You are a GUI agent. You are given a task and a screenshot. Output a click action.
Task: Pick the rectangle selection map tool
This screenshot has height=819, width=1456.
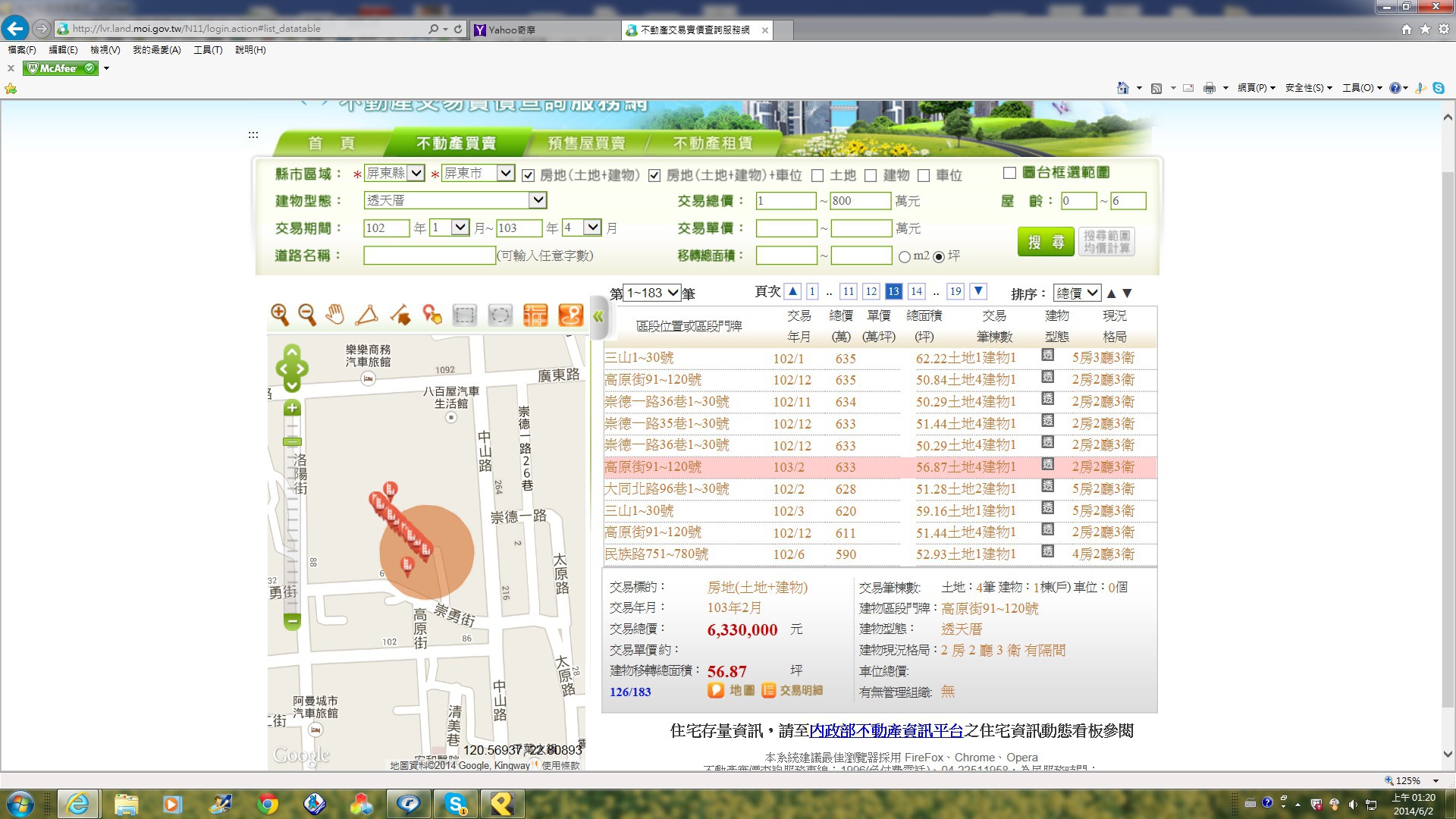(x=464, y=315)
